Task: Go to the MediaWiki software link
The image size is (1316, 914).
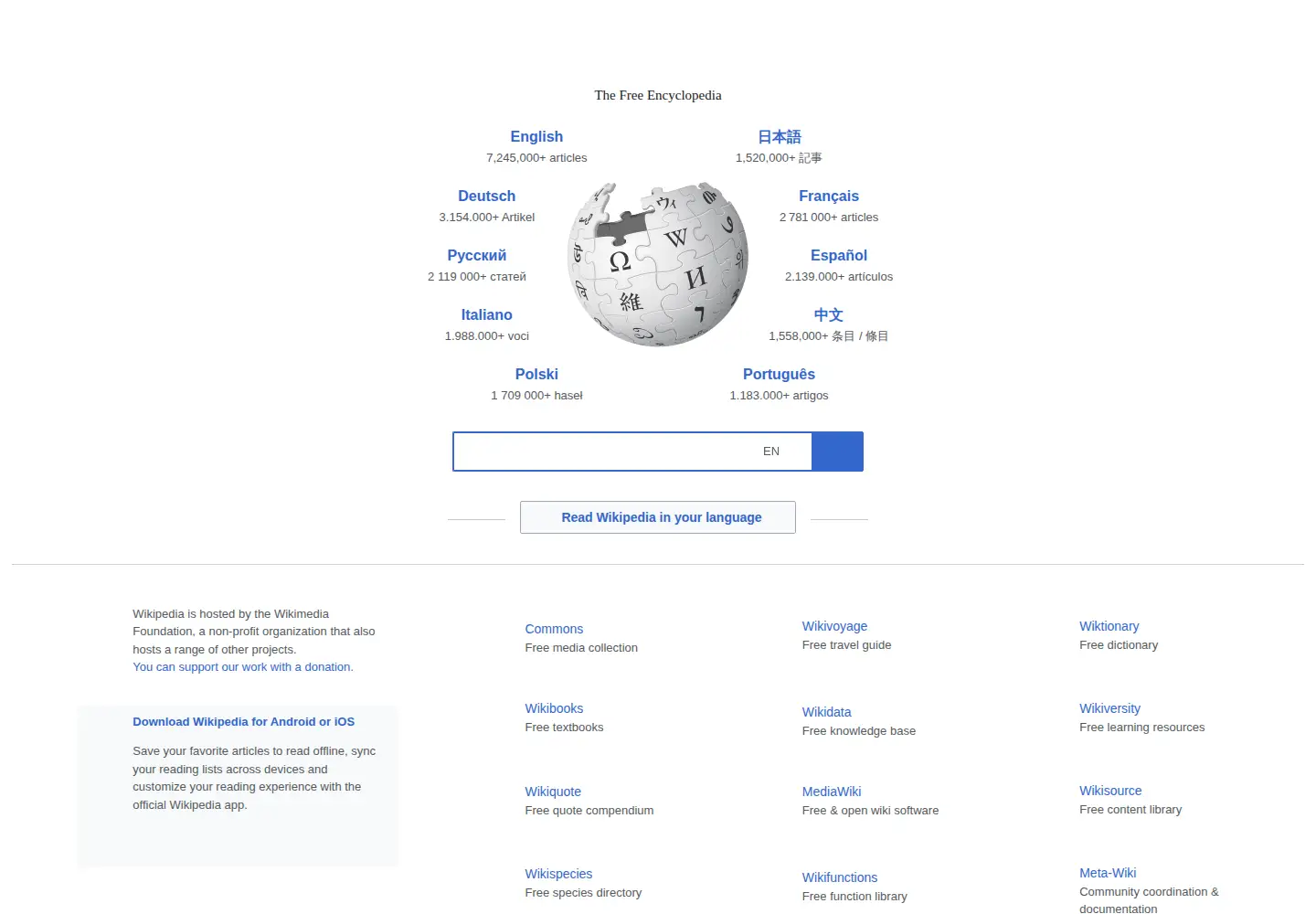Action: click(832, 792)
